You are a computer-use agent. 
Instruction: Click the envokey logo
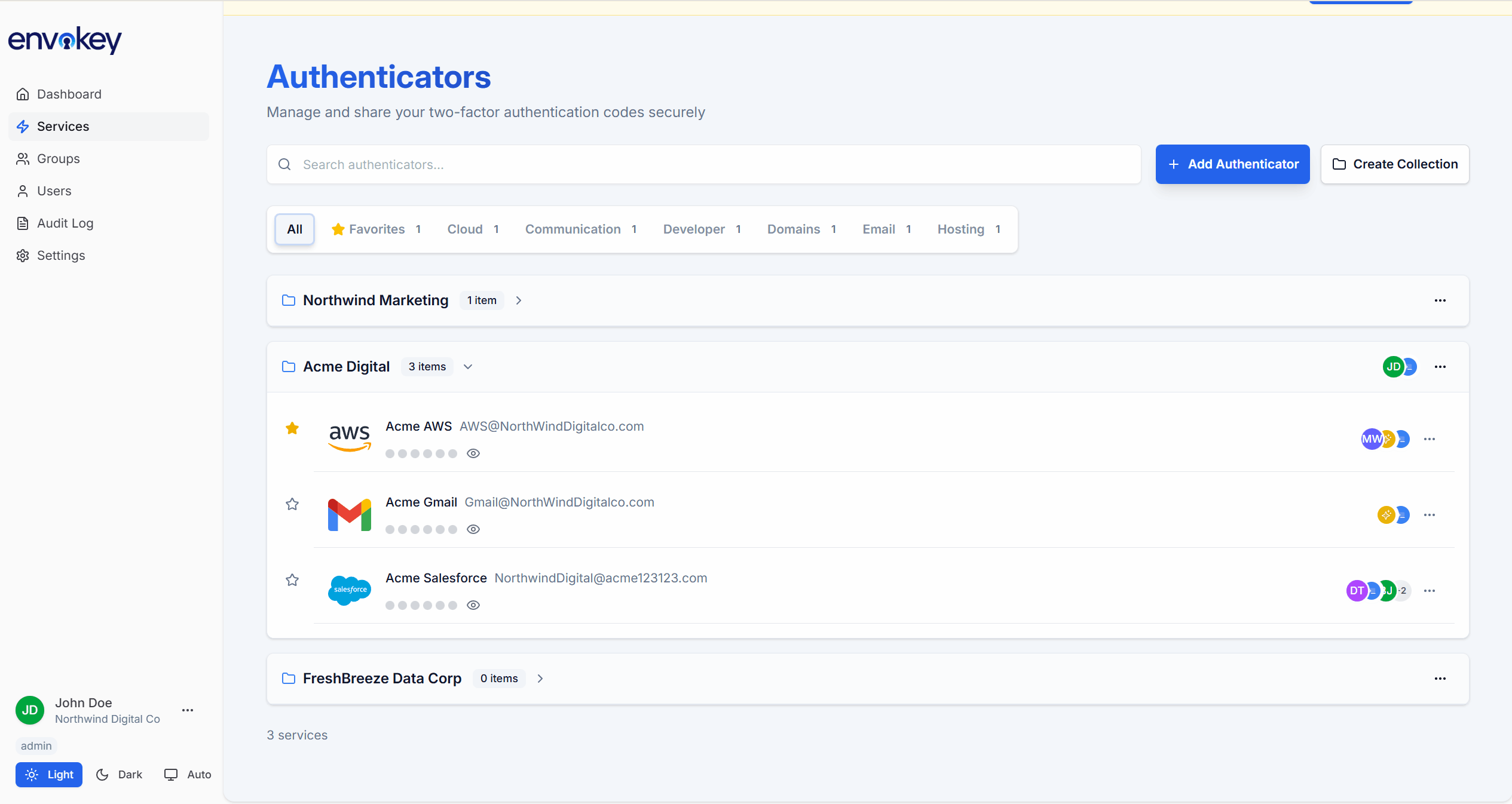tap(65, 41)
